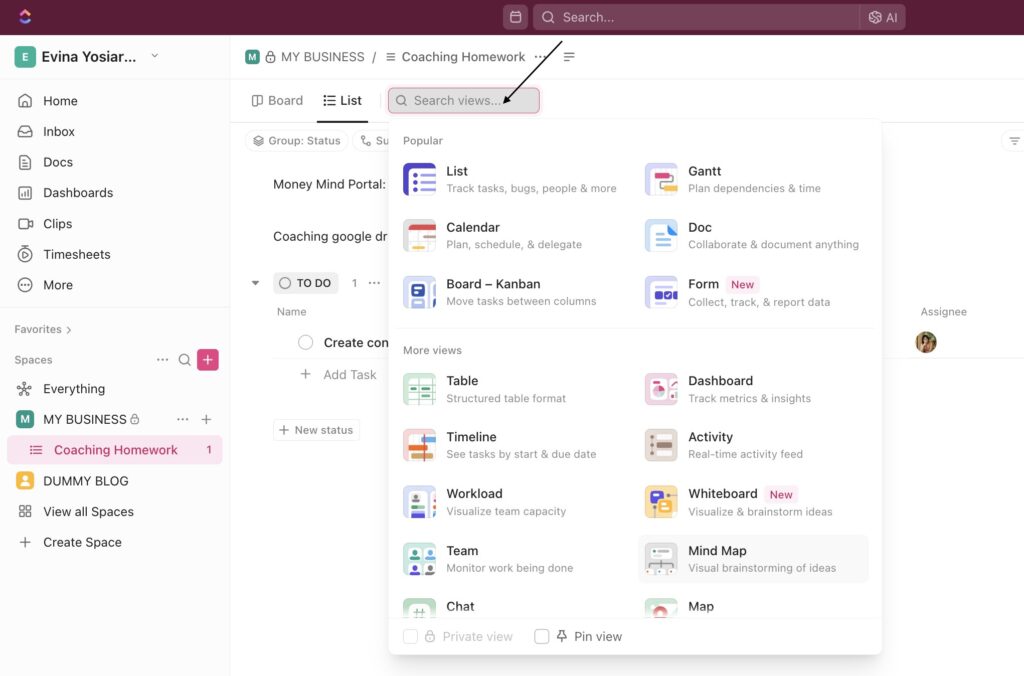Select the Gantt view icon

click(661, 180)
